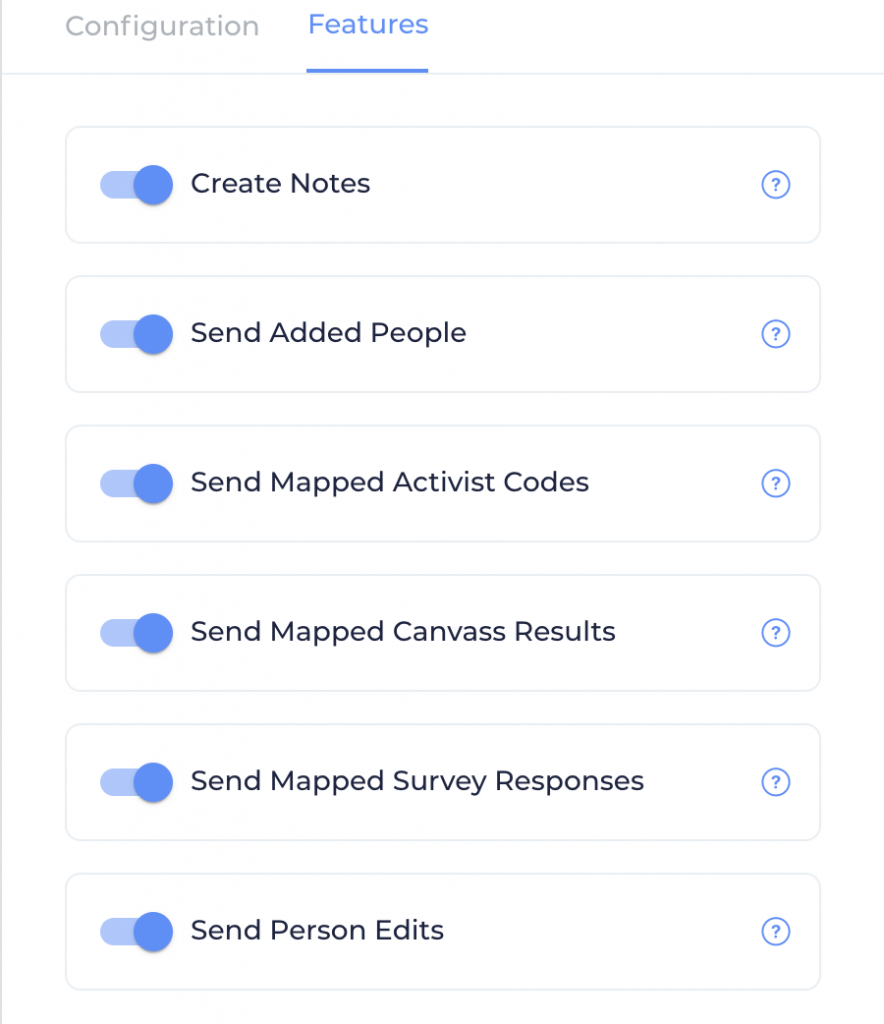Screen dimensions: 884x1024
Task: Click the Send Added People label
Action: point(328,333)
